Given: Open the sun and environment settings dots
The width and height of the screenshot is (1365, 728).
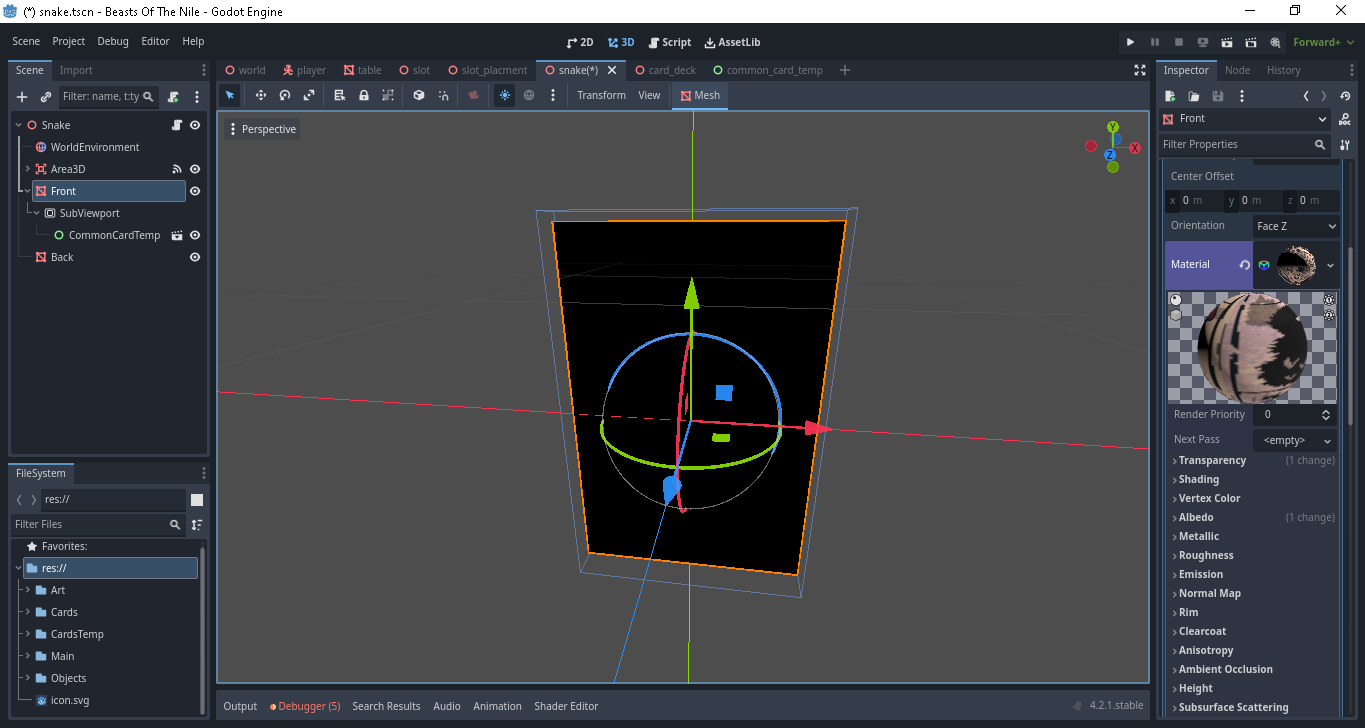Looking at the screenshot, I should 553,95.
